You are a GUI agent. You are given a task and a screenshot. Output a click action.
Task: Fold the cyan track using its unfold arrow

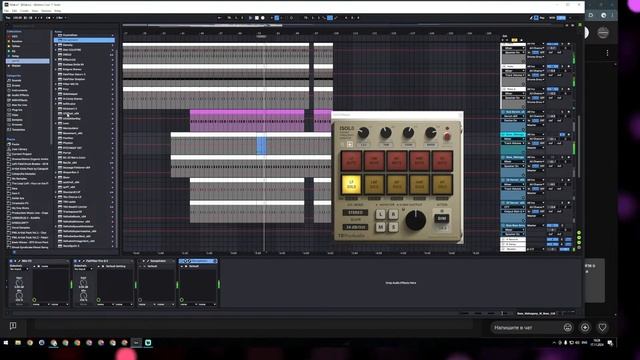pos(503,134)
